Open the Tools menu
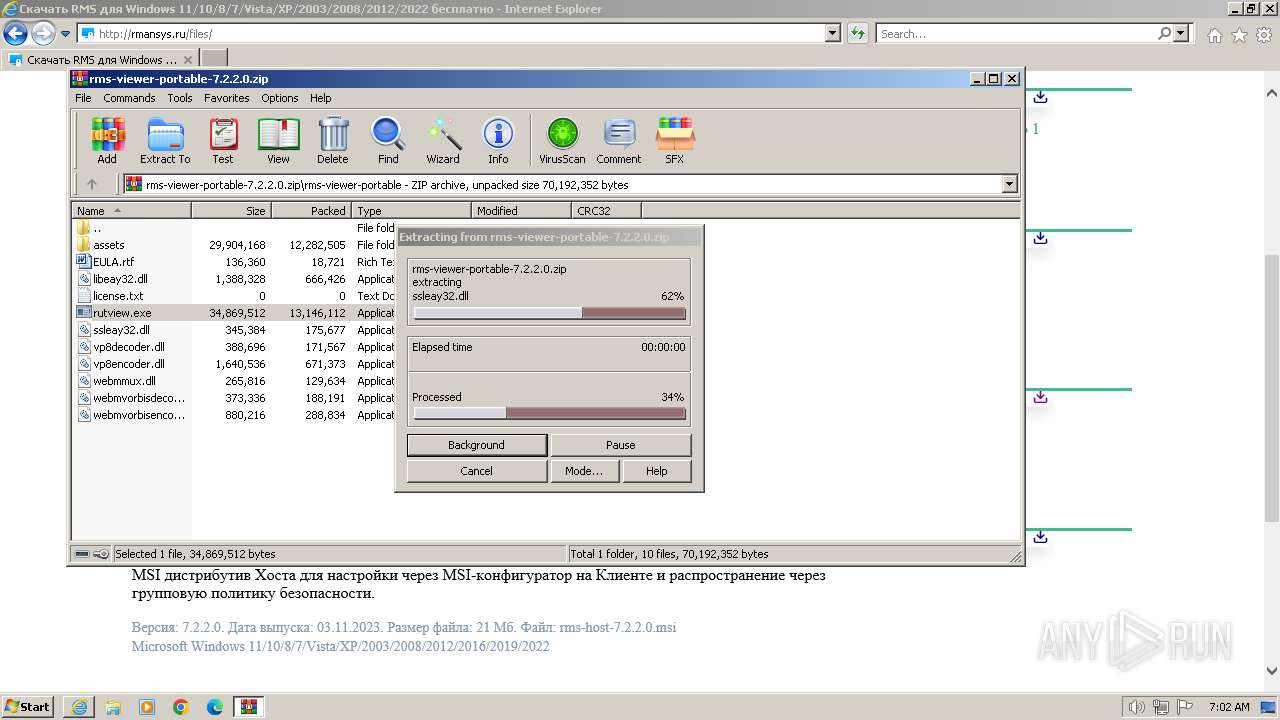 [x=180, y=98]
